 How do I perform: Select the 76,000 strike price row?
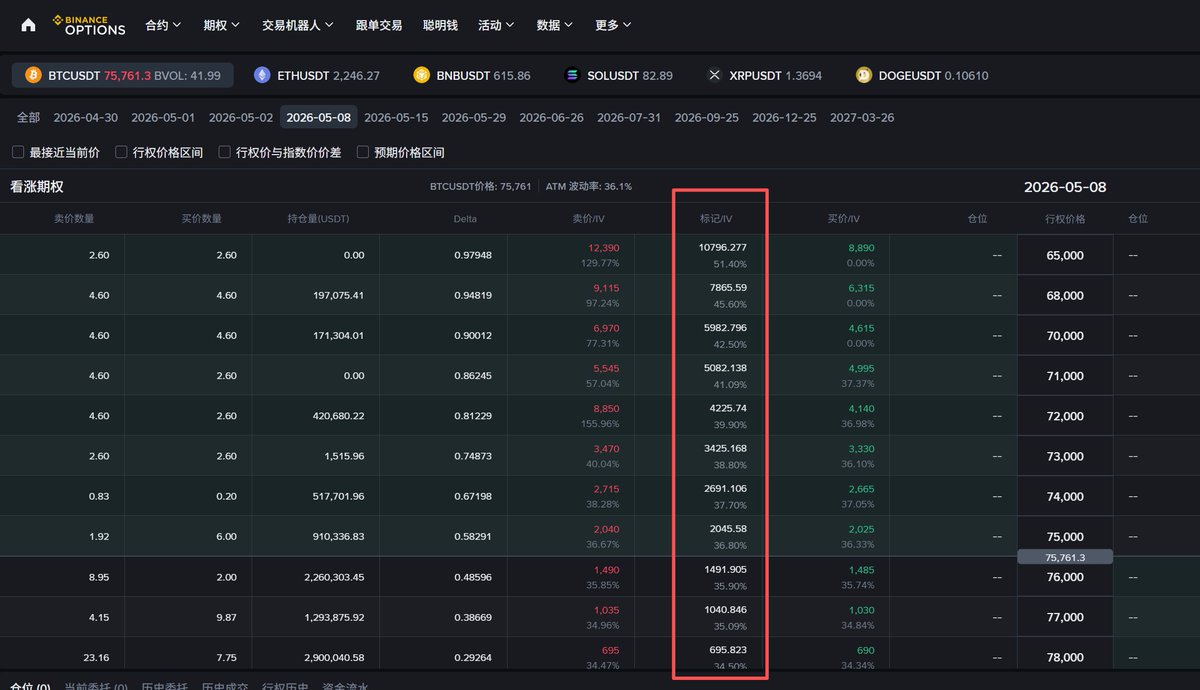pos(600,577)
